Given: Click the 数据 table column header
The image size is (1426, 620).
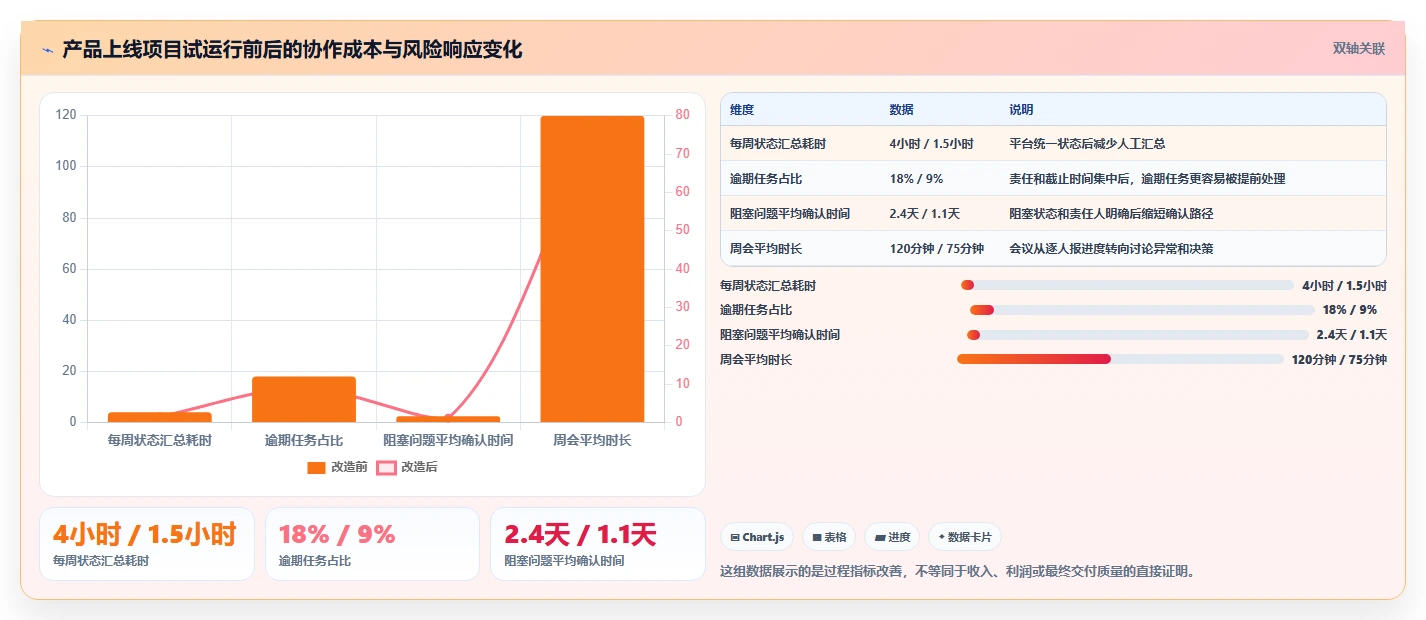Looking at the screenshot, I should [901, 110].
